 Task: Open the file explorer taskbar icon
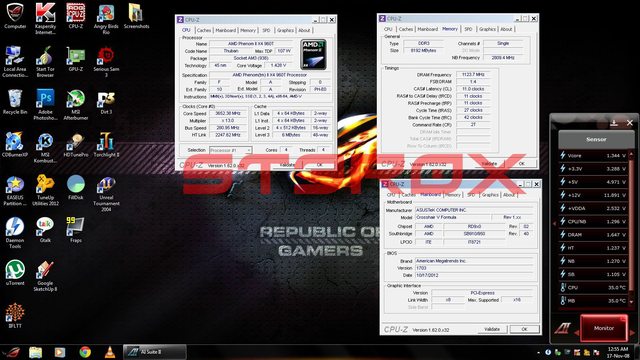[36, 352]
